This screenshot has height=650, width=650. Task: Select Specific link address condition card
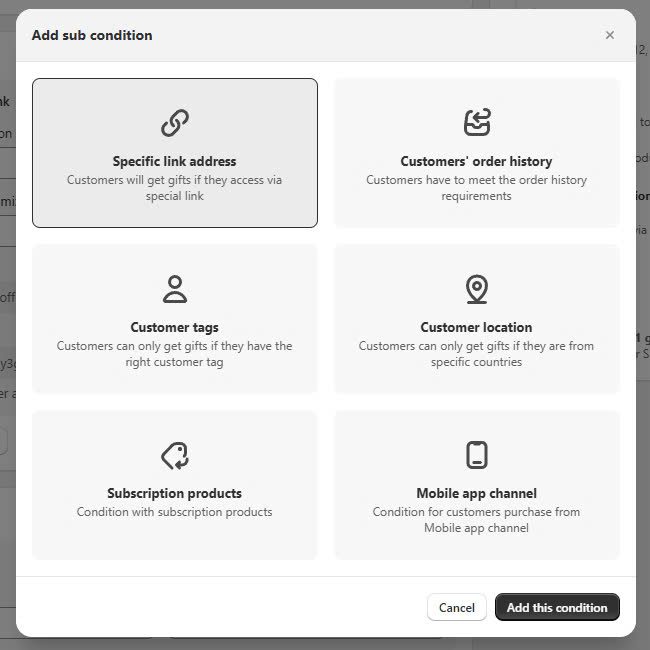tap(175, 153)
